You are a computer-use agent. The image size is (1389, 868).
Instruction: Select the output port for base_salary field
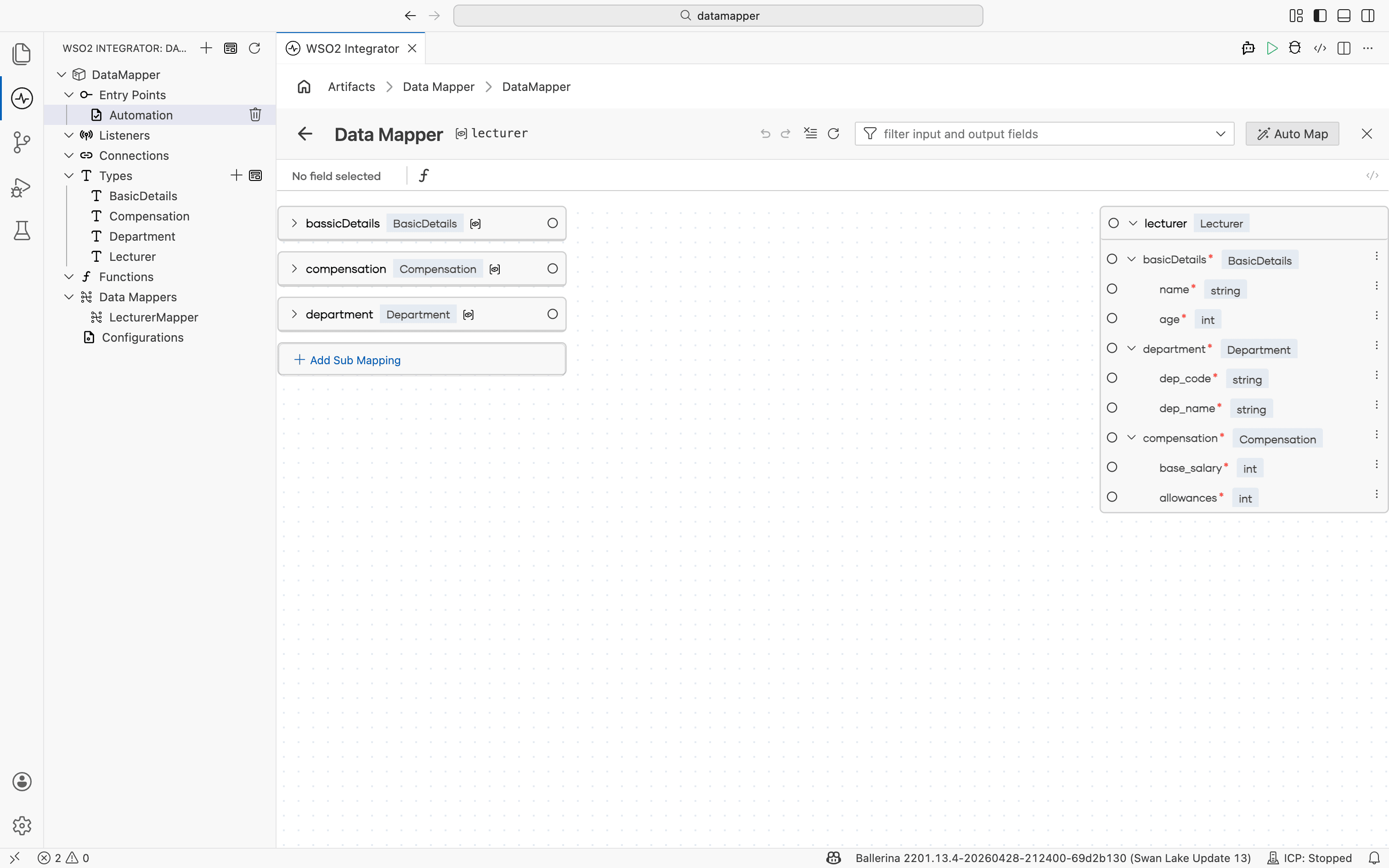click(1112, 468)
